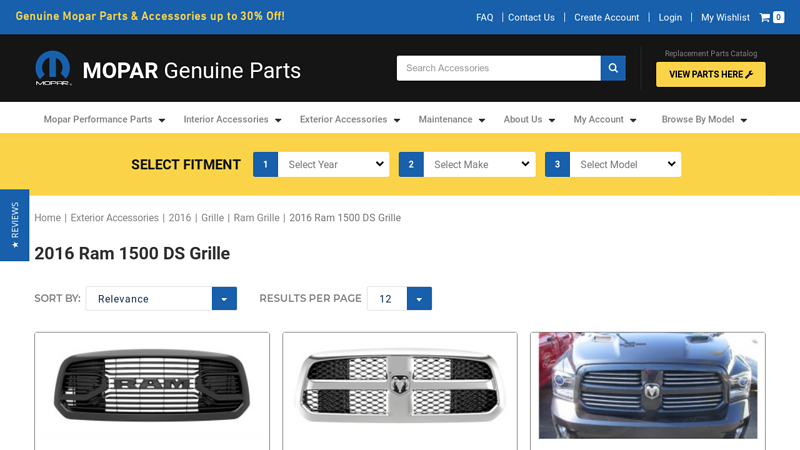Click the cart item count badge
Image resolution: width=800 pixels, height=450 pixels.
[779, 17]
